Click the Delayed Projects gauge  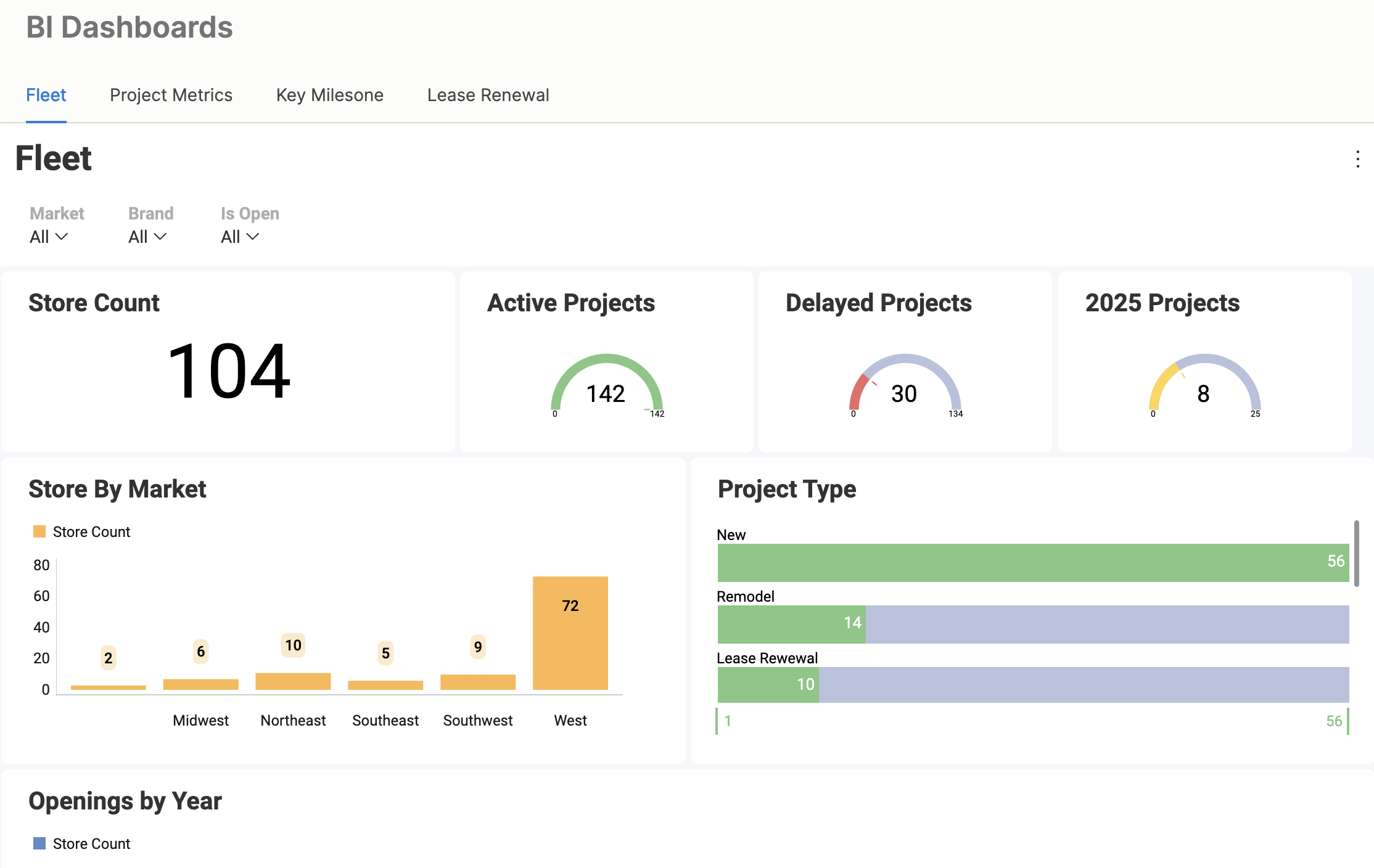905,385
